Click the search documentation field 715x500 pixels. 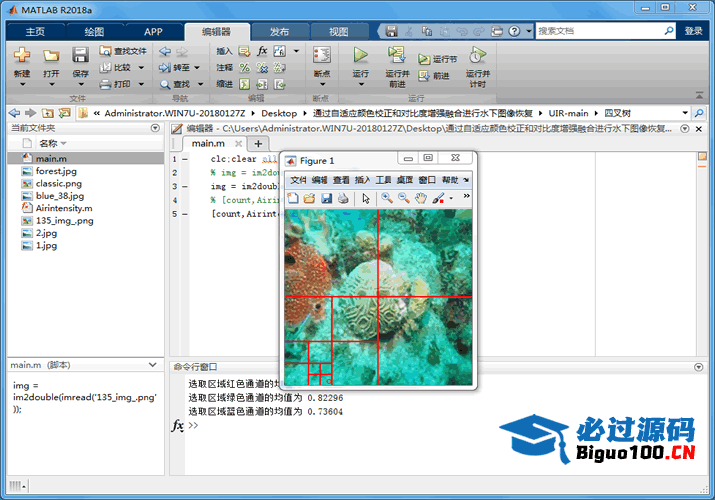tap(599, 31)
